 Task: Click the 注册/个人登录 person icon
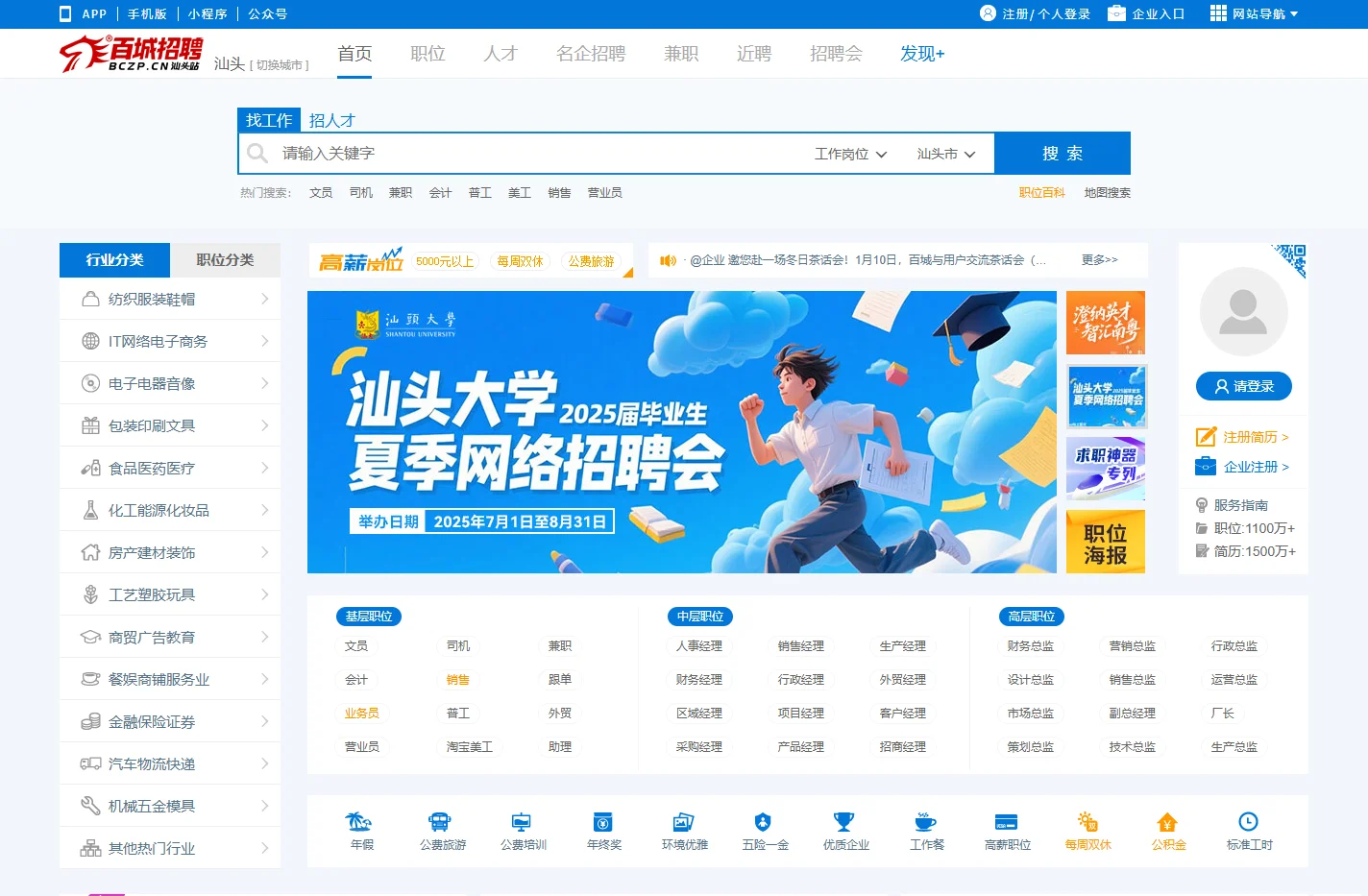tap(988, 13)
